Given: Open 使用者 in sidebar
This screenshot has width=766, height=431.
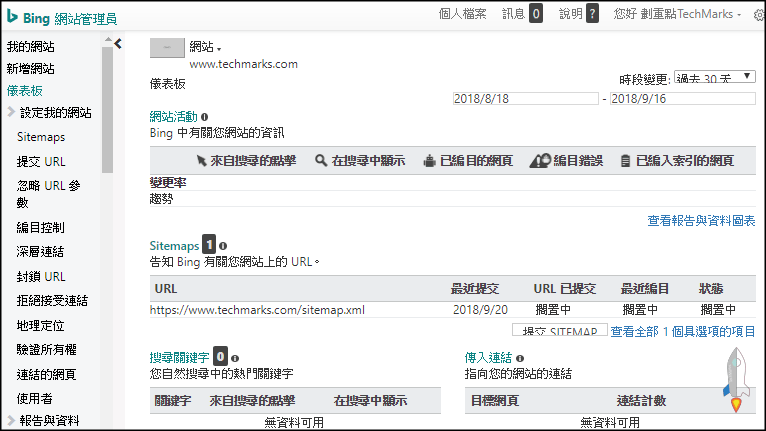Looking at the screenshot, I should point(34,399).
